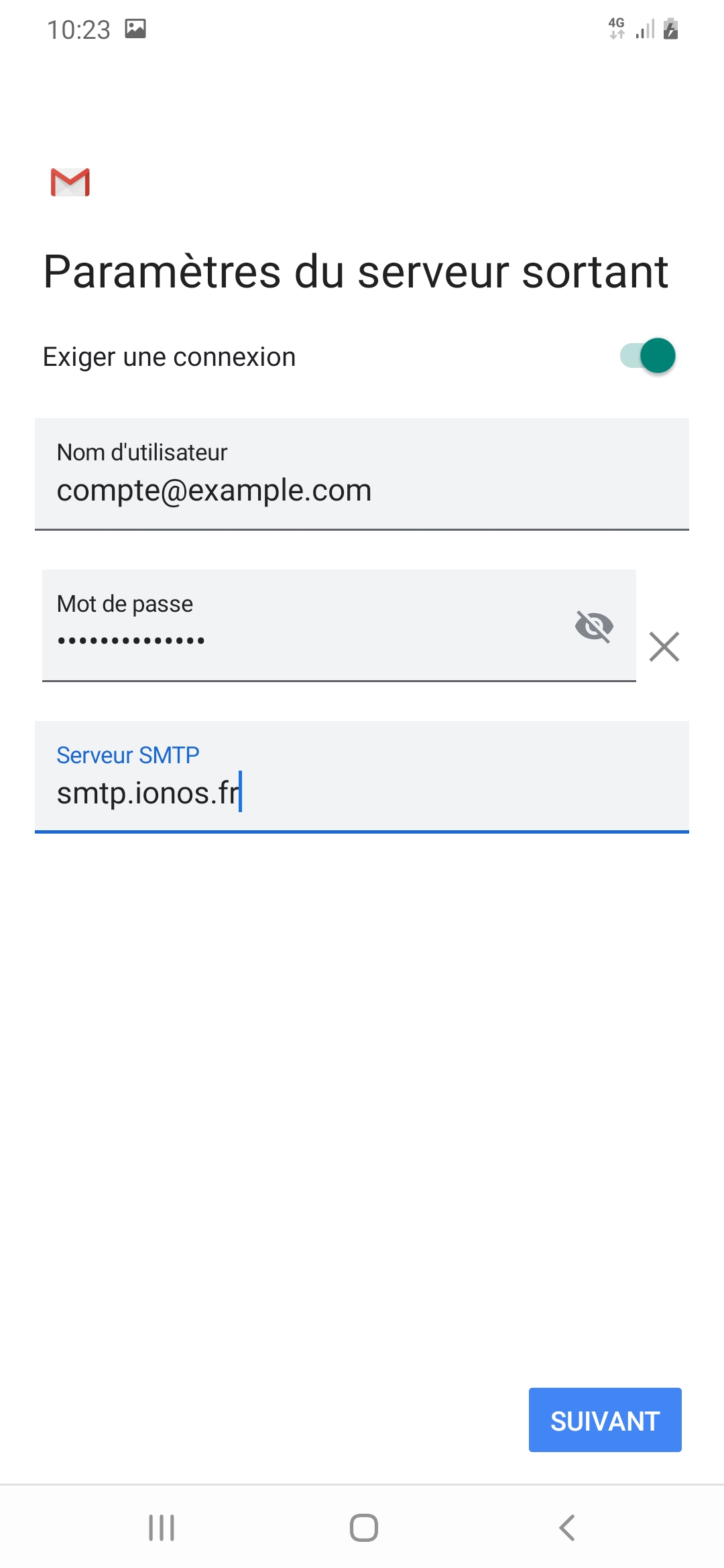Edit the Nom d'utilisateur field
Image resolution: width=724 pixels, height=1568 pixels.
[362, 474]
